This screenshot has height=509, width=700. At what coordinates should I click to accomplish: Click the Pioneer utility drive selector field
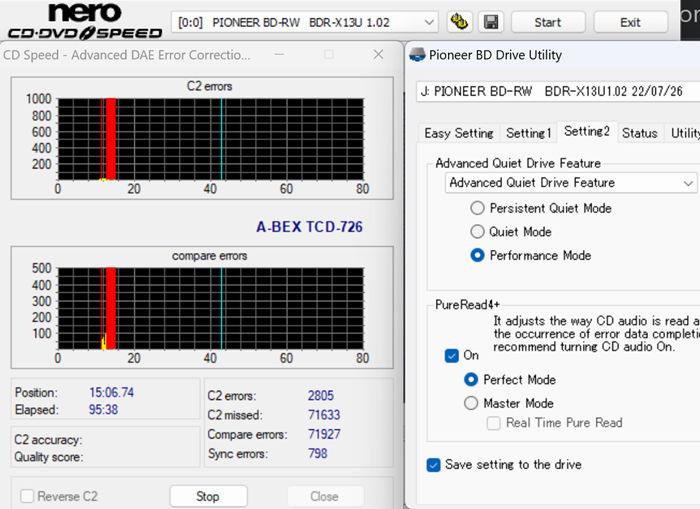[557, 91]
